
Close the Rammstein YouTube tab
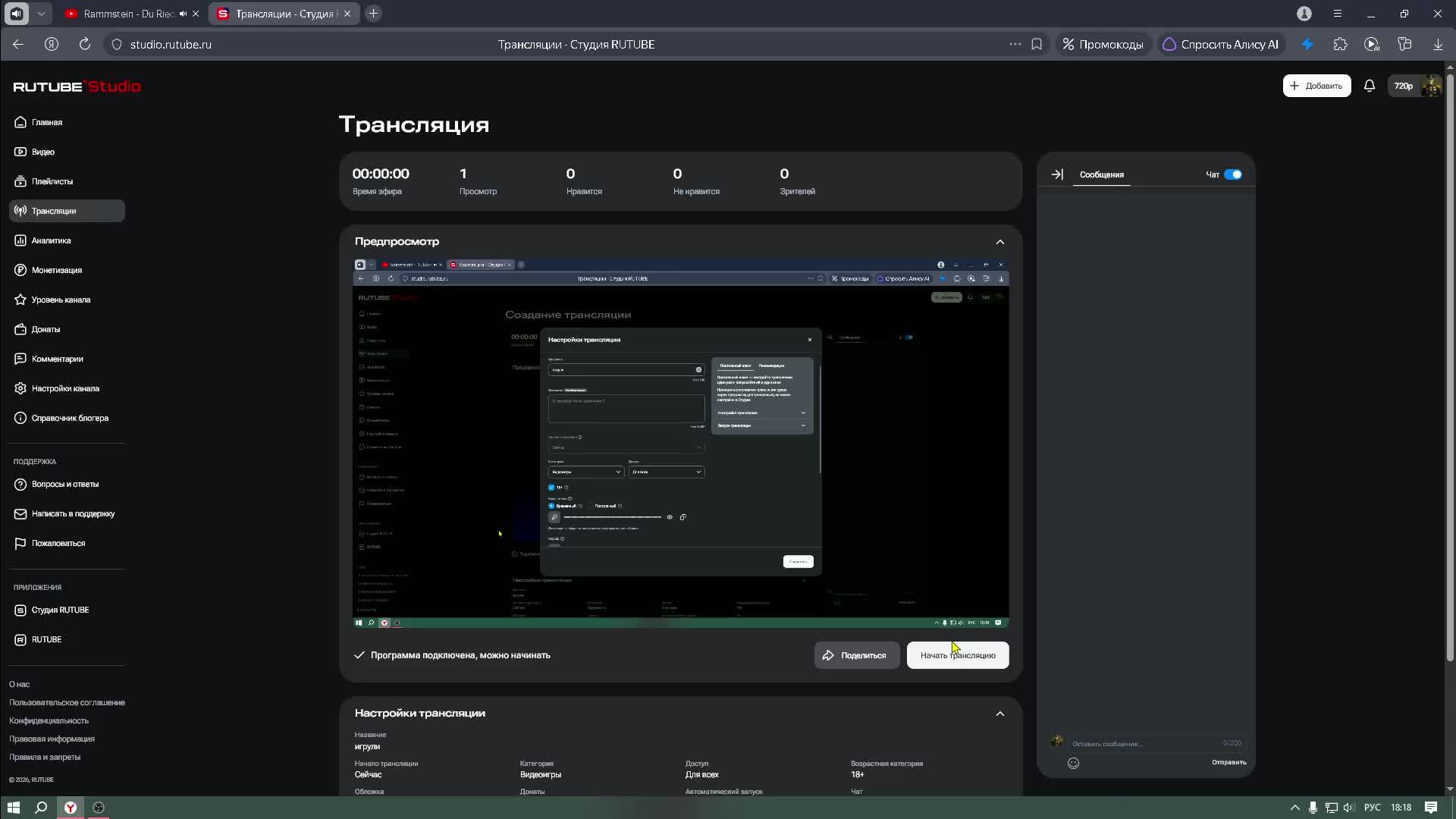[196, 14]
